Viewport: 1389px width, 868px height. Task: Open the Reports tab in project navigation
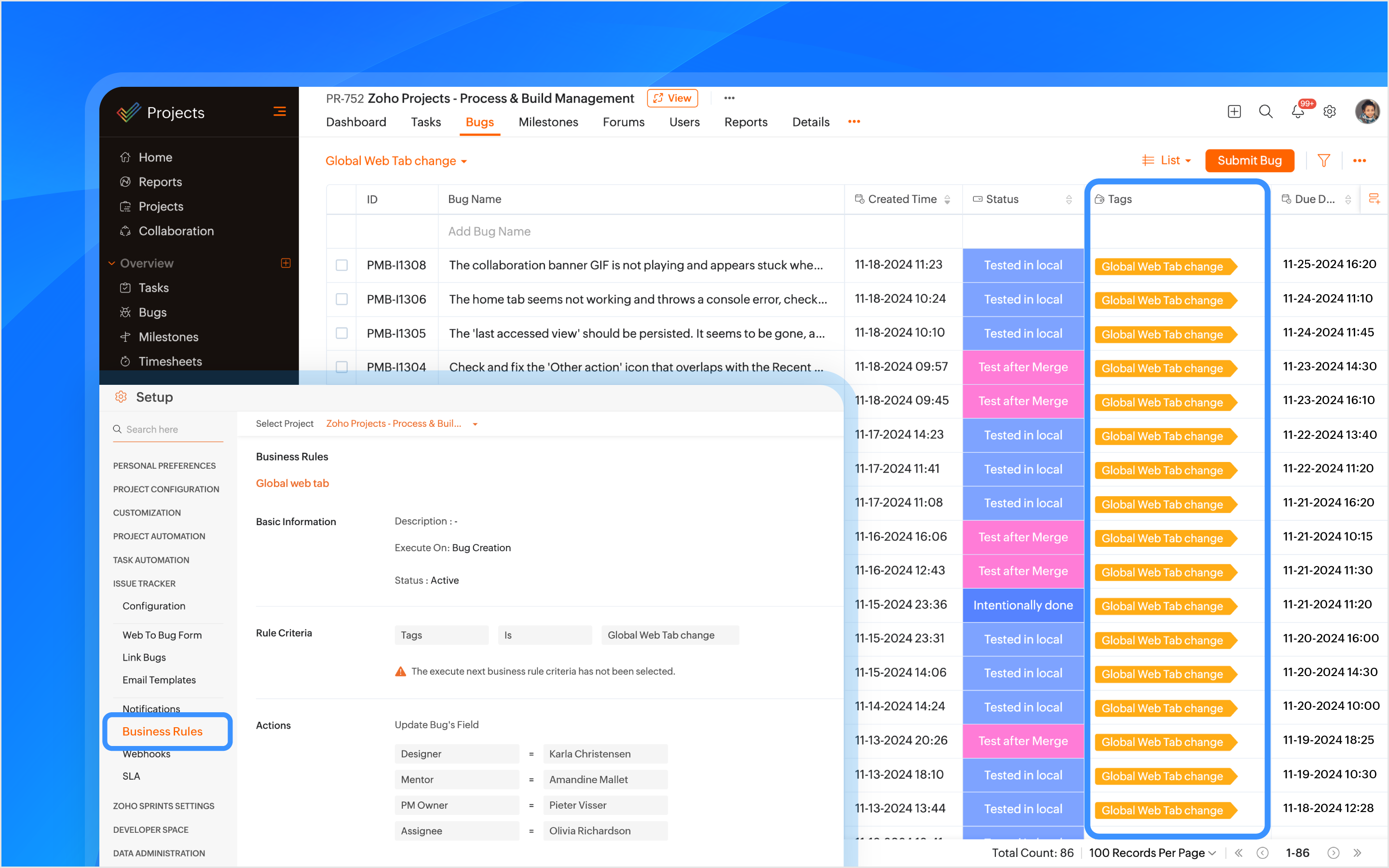click(746, 122)
